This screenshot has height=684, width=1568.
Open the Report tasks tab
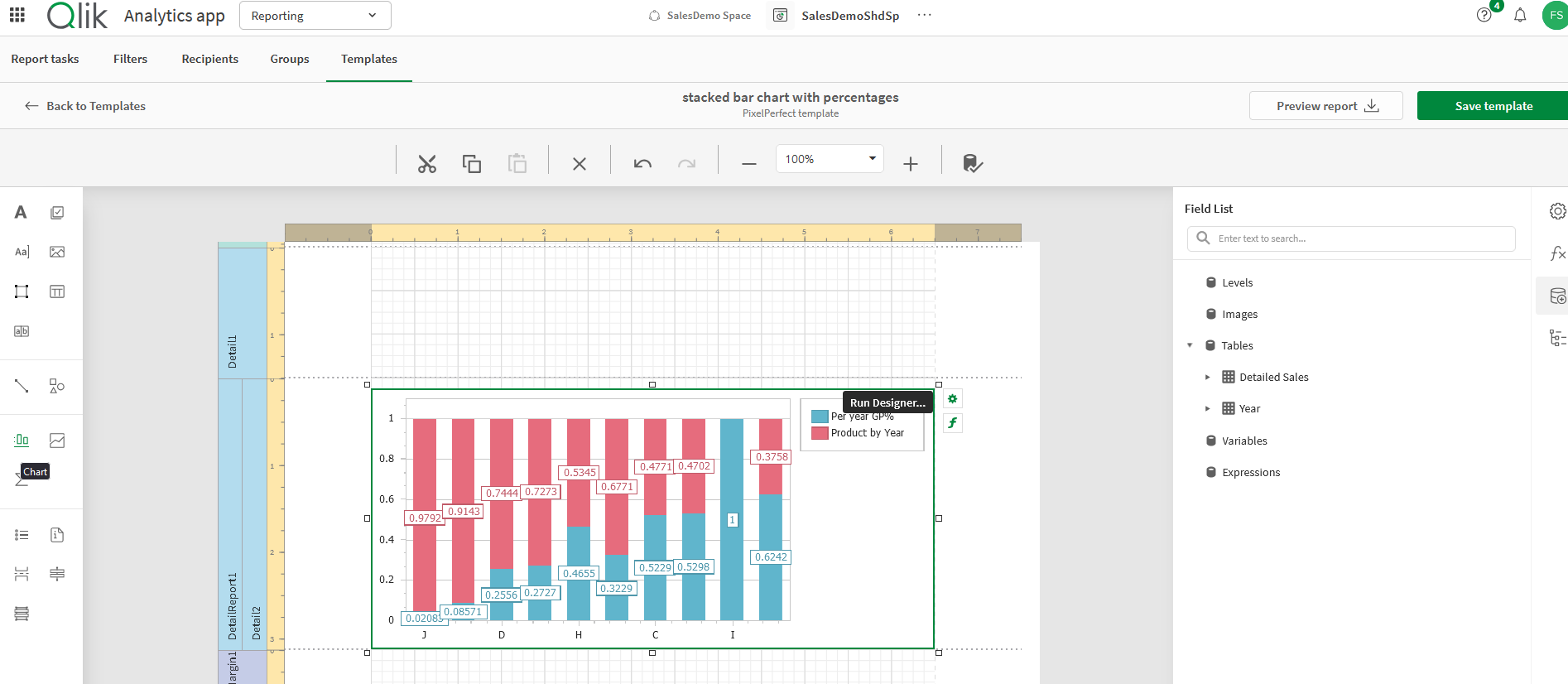coord(45,59)
